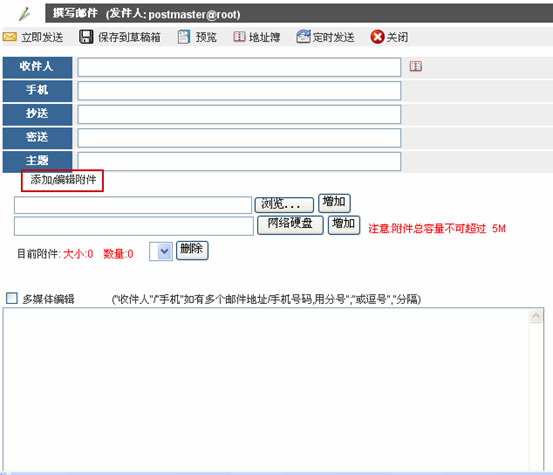The image size is (553, 475).
Task: Open address book icon beside 收件人 field
Action: coord(415,66)
